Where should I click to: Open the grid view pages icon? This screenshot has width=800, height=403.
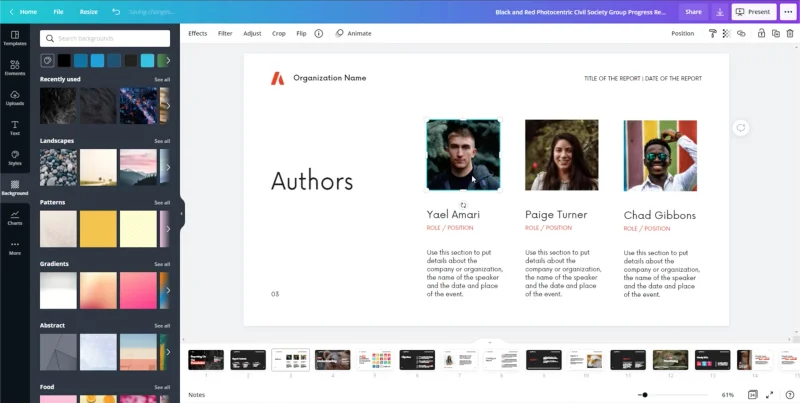(753, 394)
